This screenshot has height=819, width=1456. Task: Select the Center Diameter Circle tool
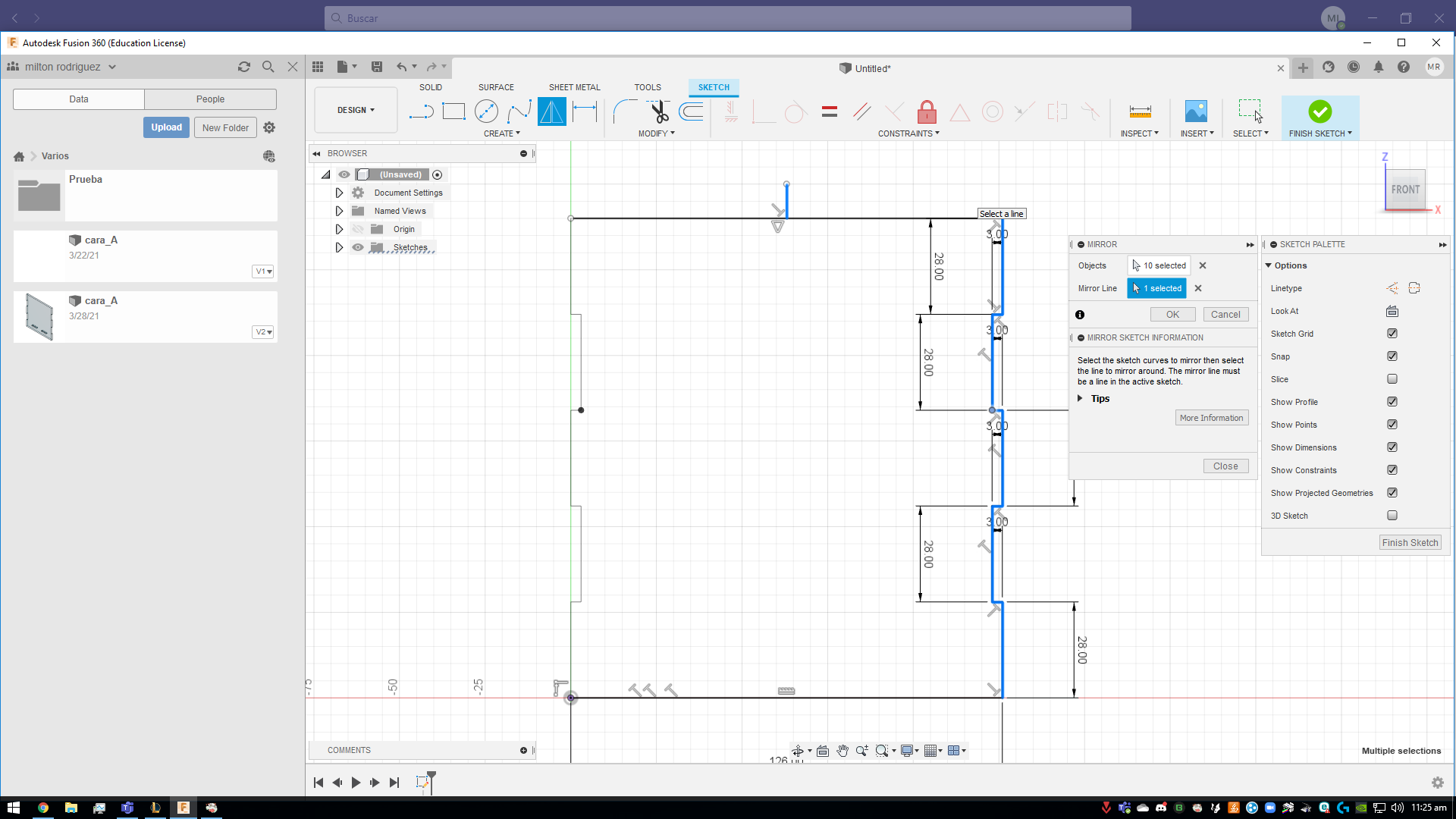coord(486,112)
